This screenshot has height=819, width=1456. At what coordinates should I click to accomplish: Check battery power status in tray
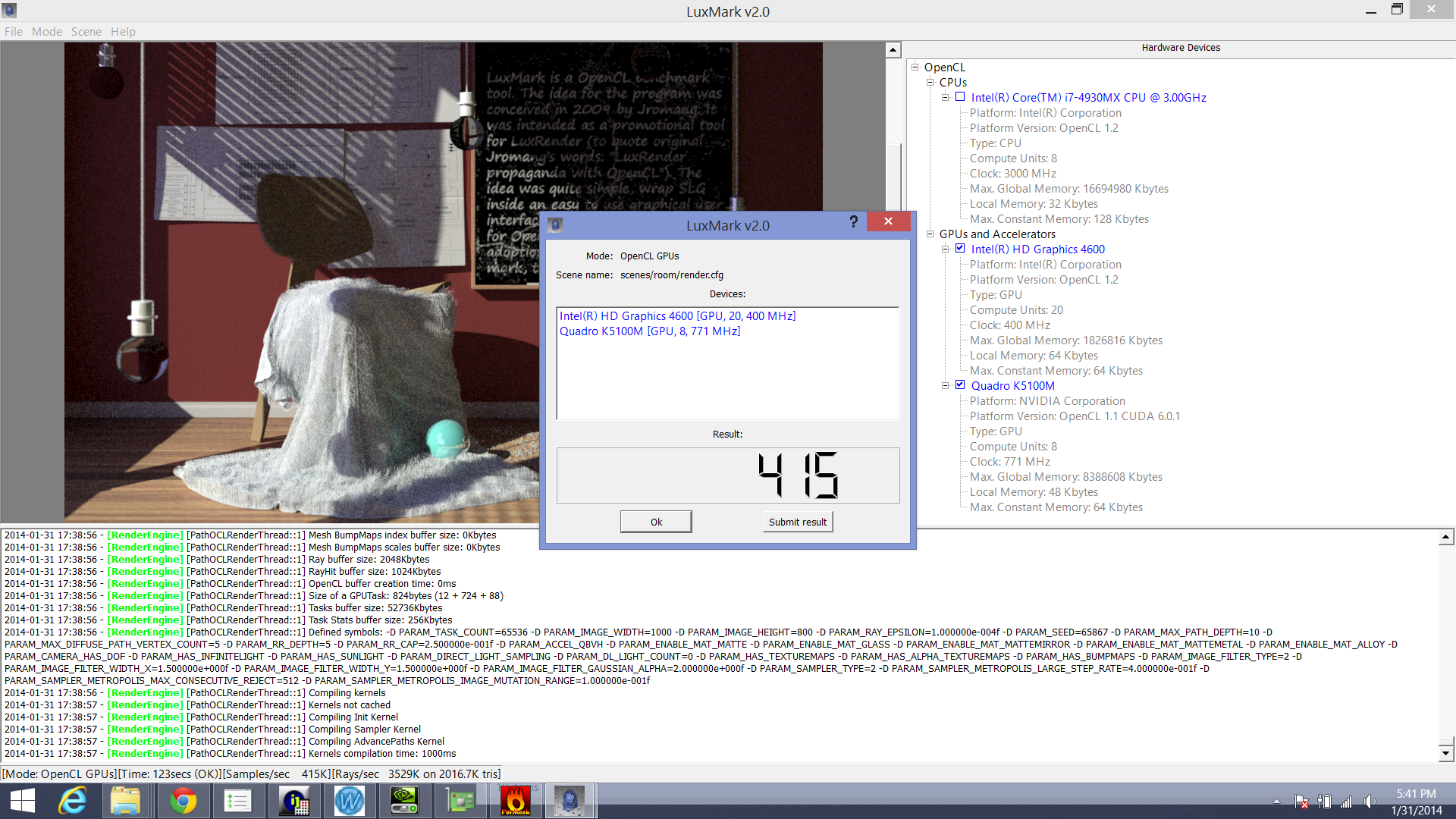1324,802
